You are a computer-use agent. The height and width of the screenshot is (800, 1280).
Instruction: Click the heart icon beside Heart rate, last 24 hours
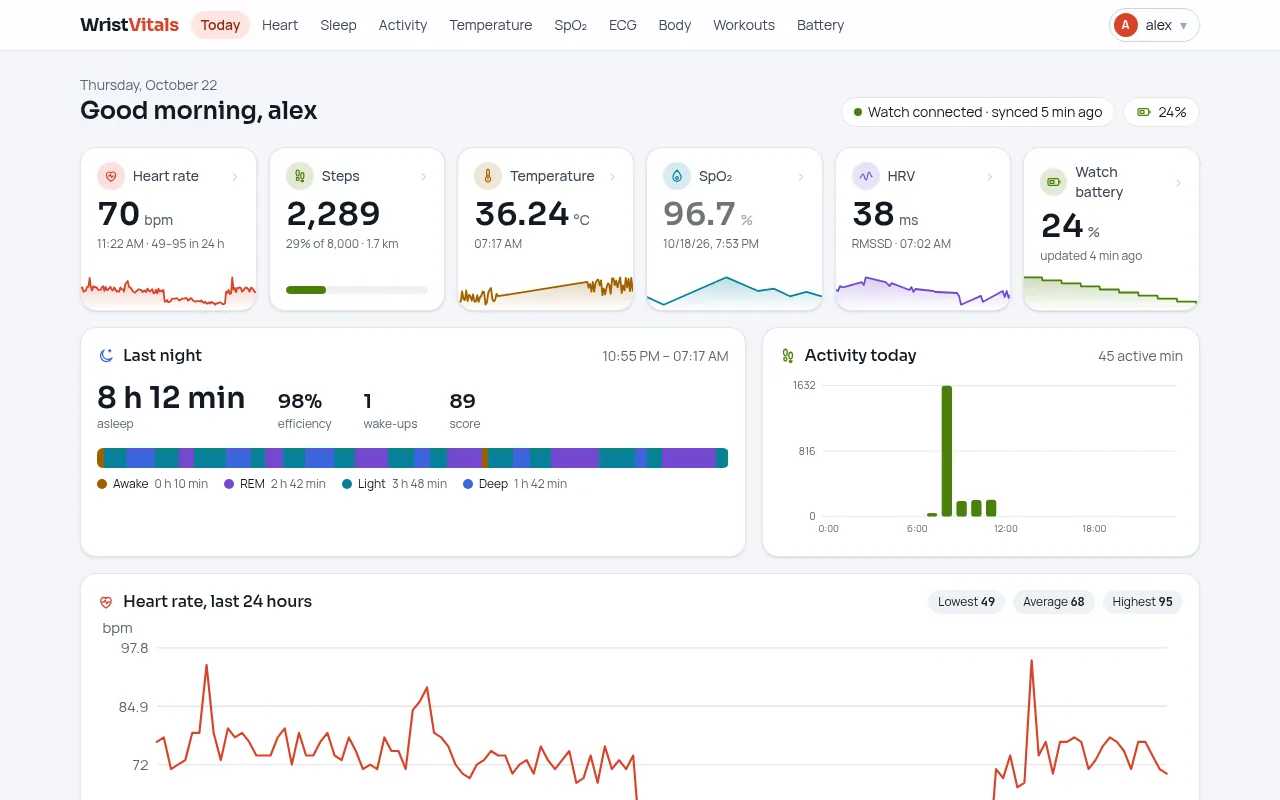pos(106,602)
